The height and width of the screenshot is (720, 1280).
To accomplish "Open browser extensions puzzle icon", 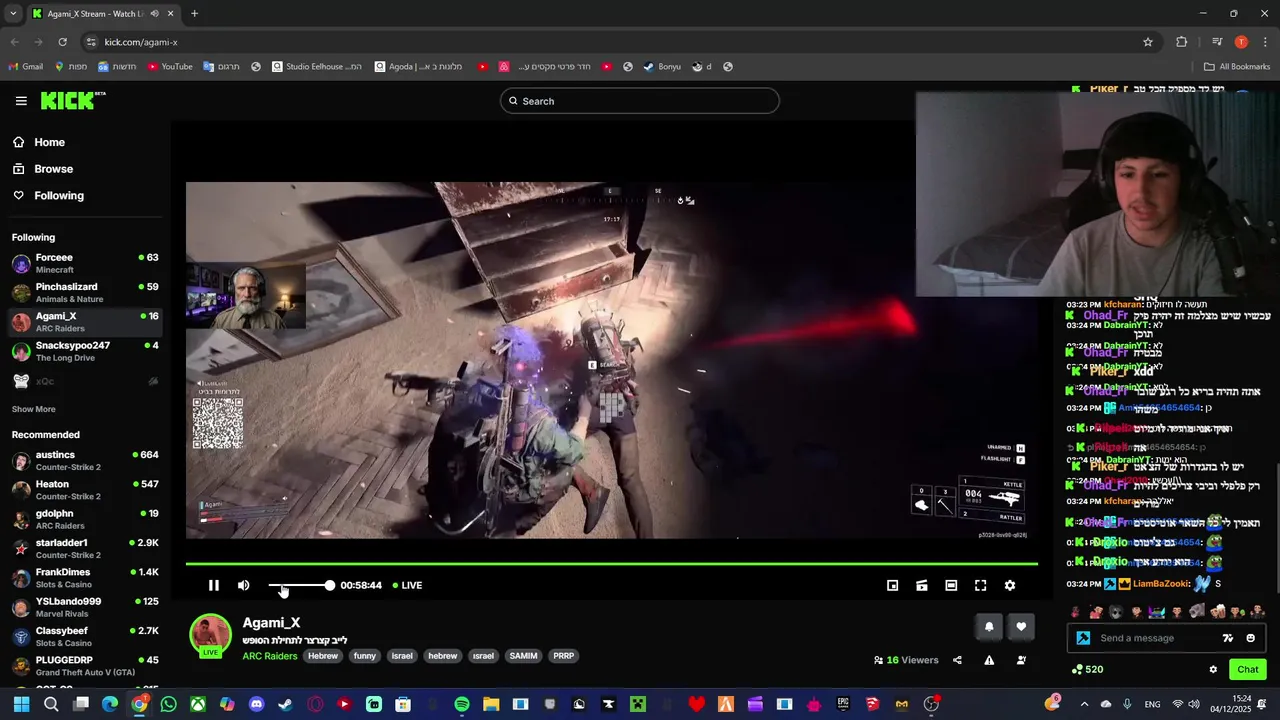I will tap(1182, 42).
